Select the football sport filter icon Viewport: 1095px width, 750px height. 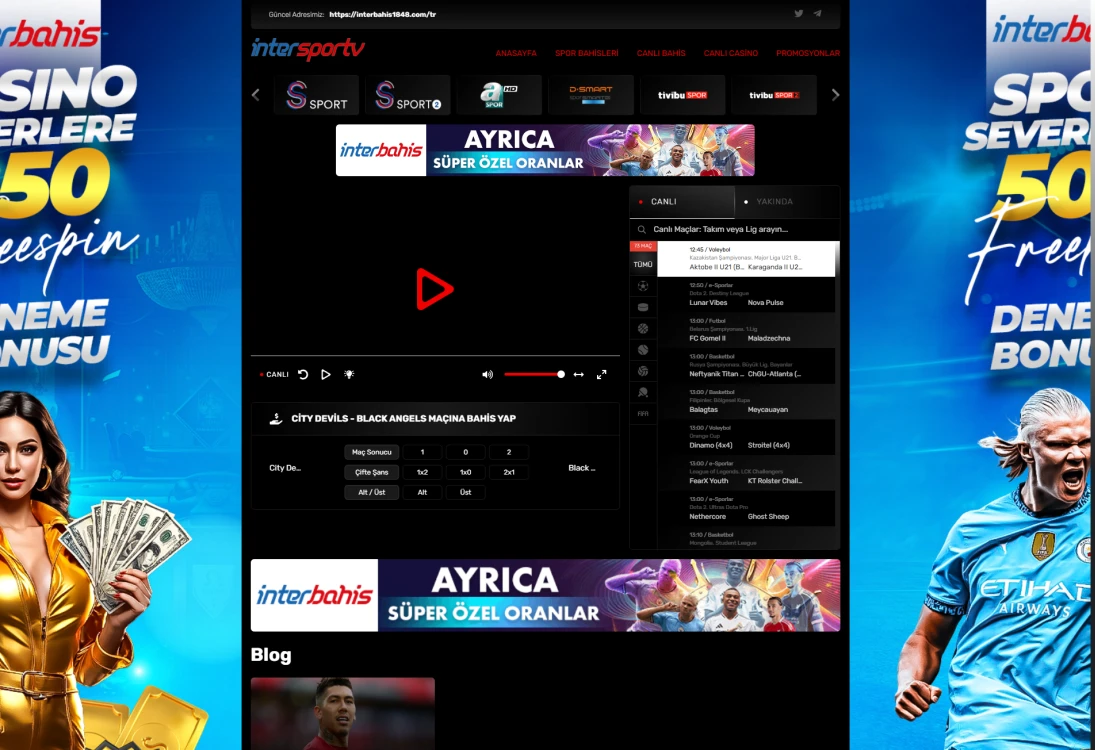pyautogui.click(x=643, y=285)
